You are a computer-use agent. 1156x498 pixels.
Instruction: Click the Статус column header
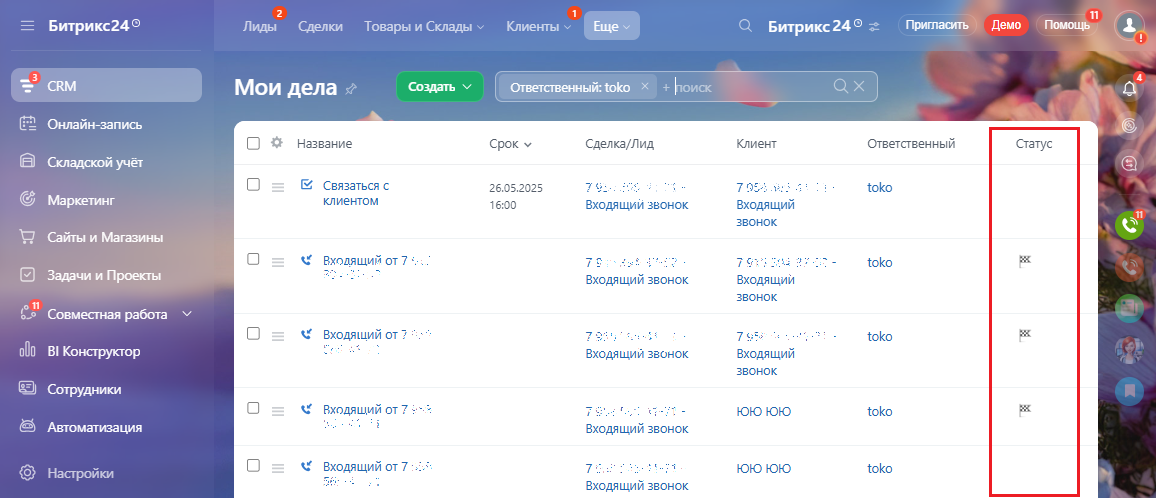point(1034,144)
